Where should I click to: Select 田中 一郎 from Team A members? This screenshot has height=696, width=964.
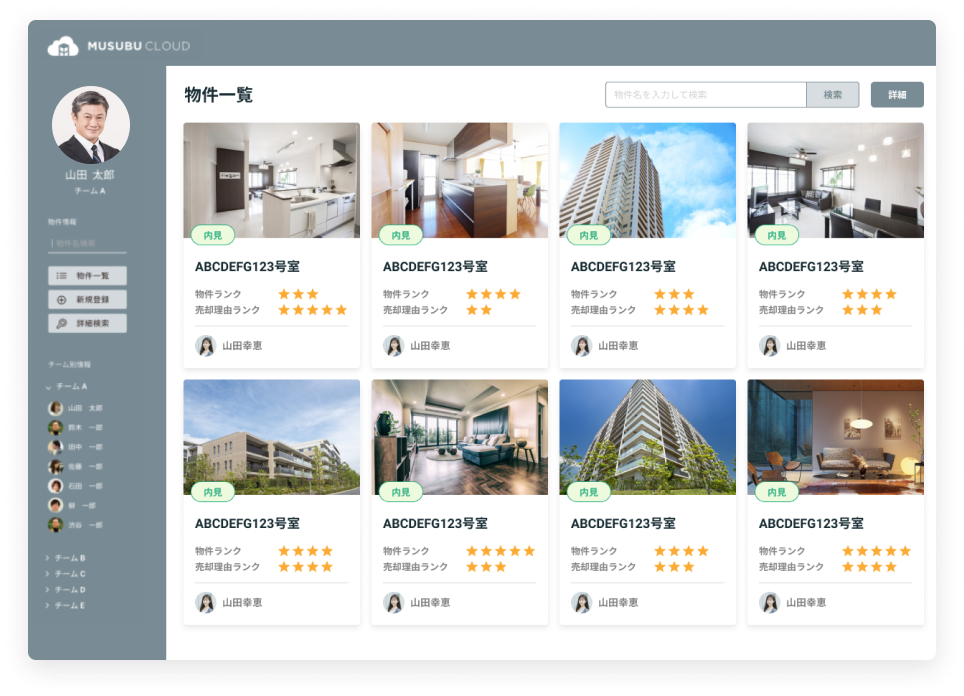coord(86,447)
